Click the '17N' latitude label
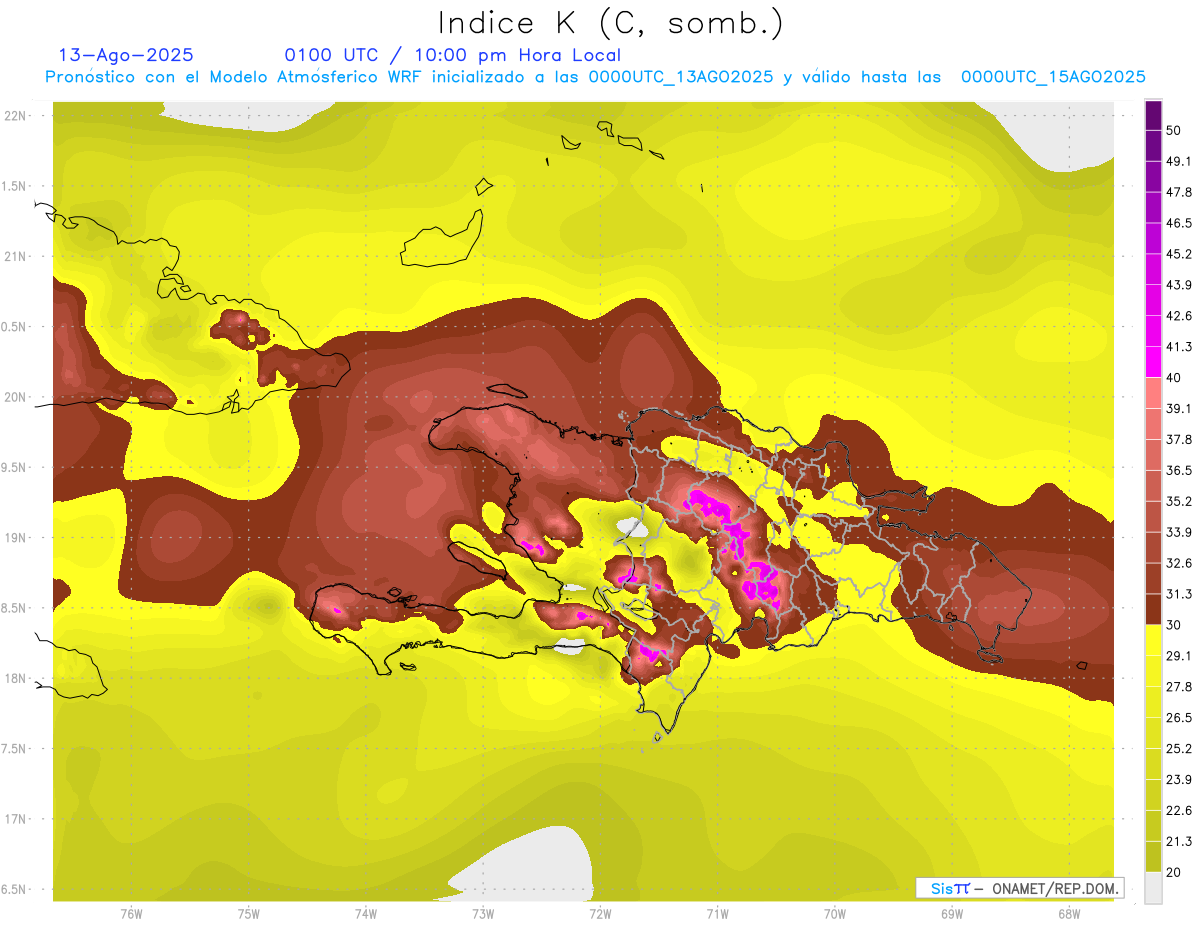The width and height of the screenshot is (1200, 927). pyautogui.click(x=16, y=819)
